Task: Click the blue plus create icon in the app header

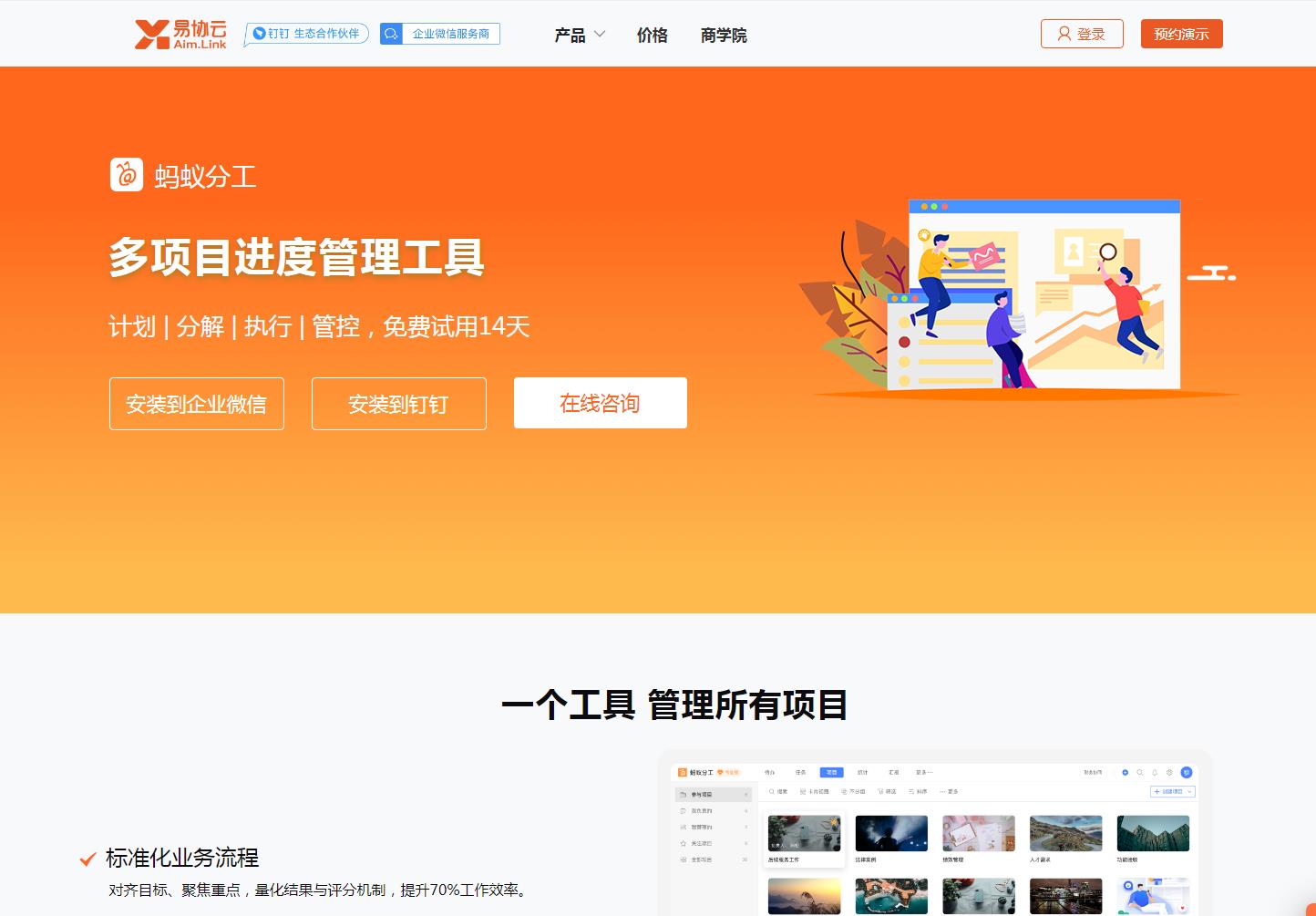Action: click(x=1126, y=772)
